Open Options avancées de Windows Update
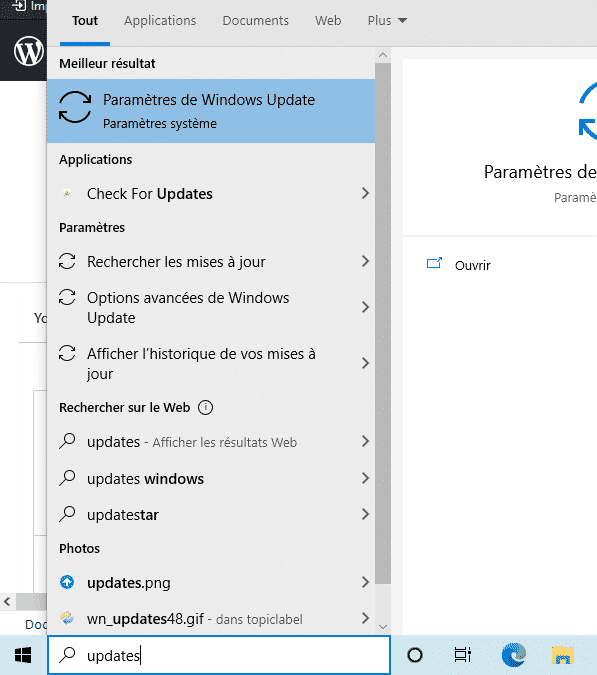The height and width of the screenshot is (675, 597). pyautogui.click(x=210, y=307)
